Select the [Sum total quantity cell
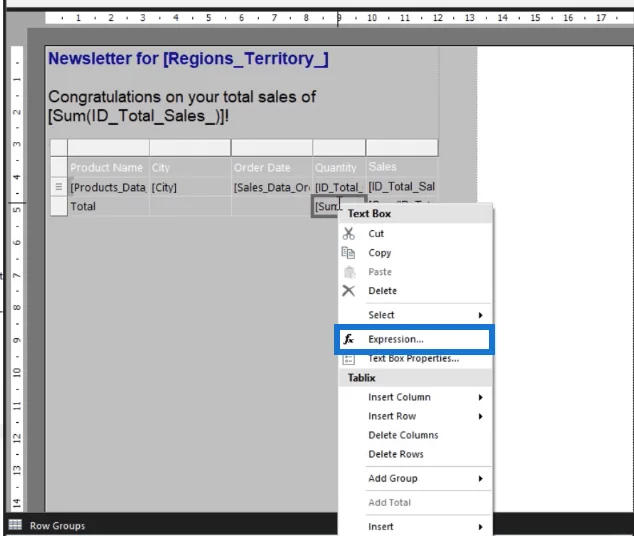The image size is (634, 536). [325, 207]
